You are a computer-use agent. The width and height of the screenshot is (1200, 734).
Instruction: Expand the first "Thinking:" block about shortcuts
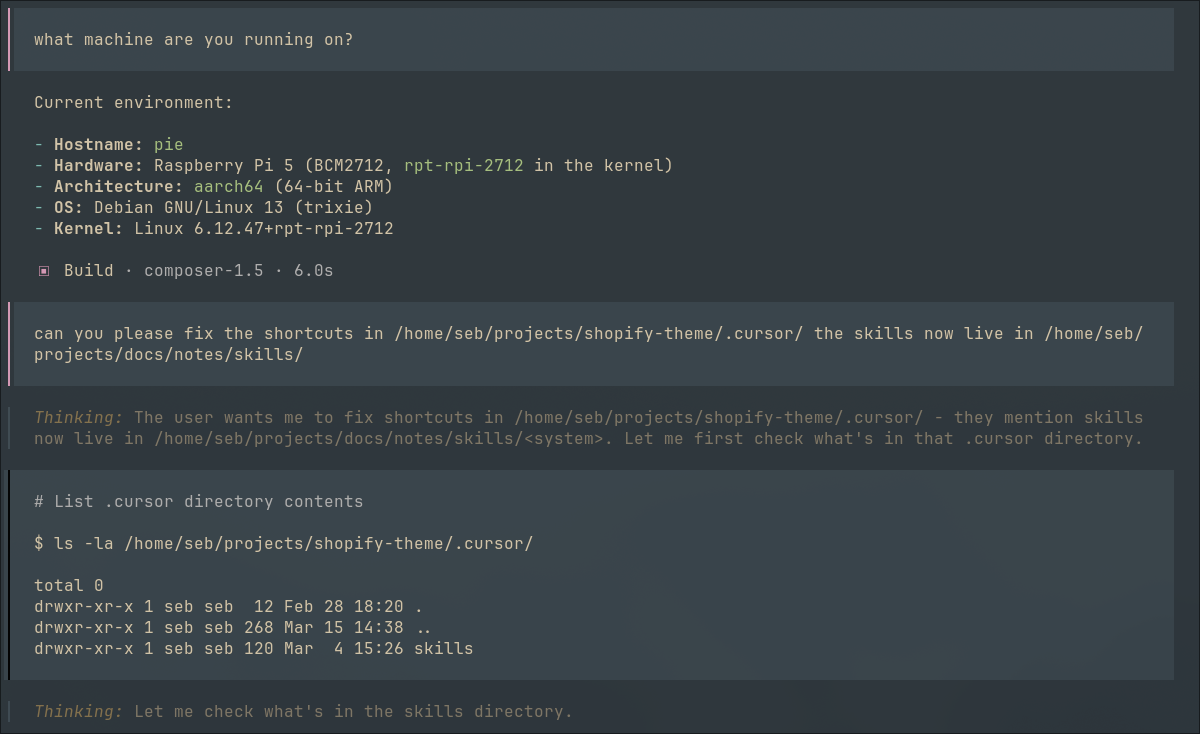tap(78, 418)
